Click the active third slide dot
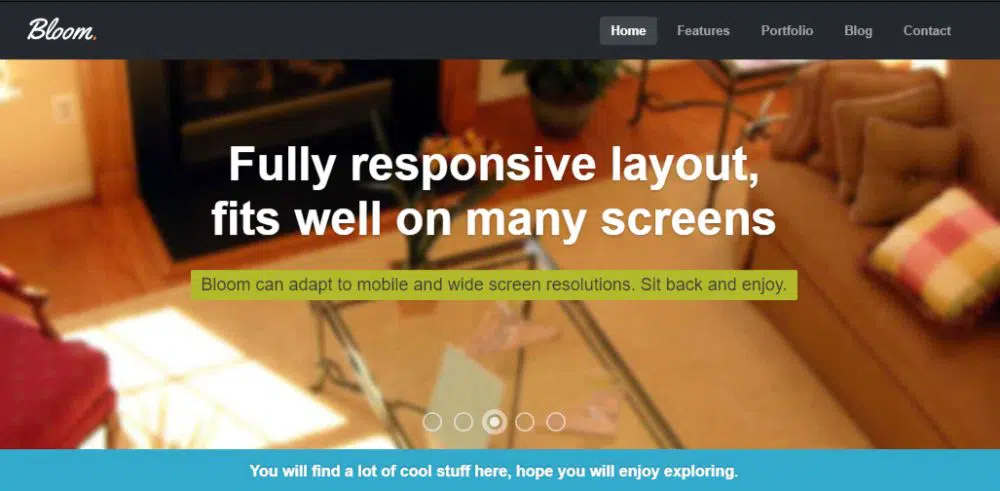This screenshot has height=491, width=1000. tap(494, 422)
